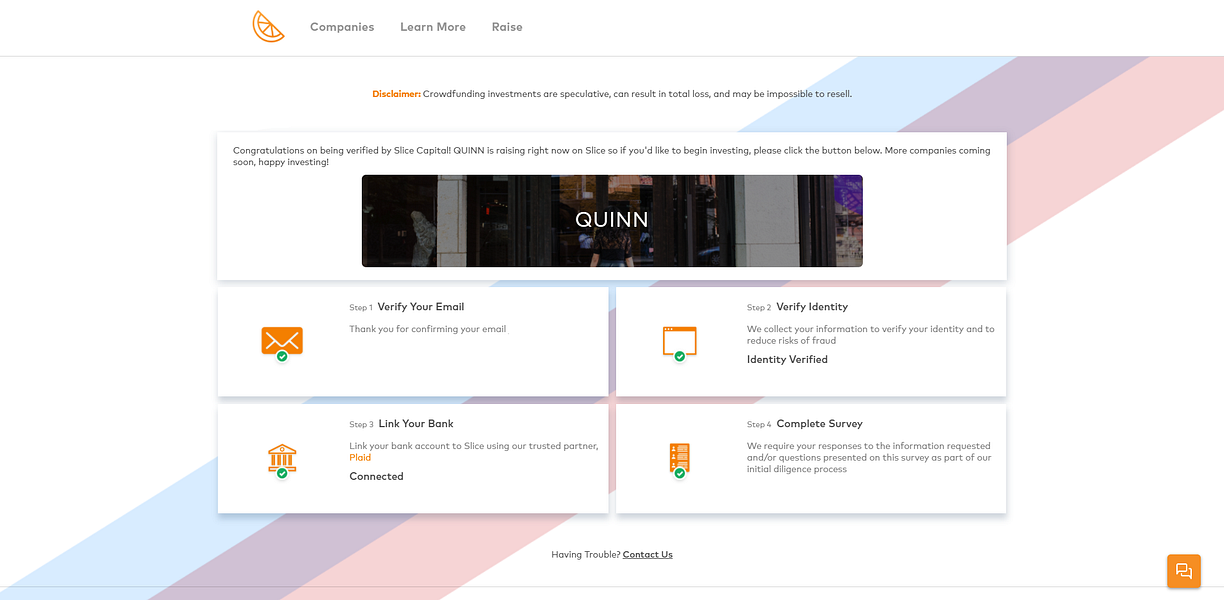Click the 'Having Trouble?' text
The height and width of the screenshot is (600, 1224).
[585, 555]
